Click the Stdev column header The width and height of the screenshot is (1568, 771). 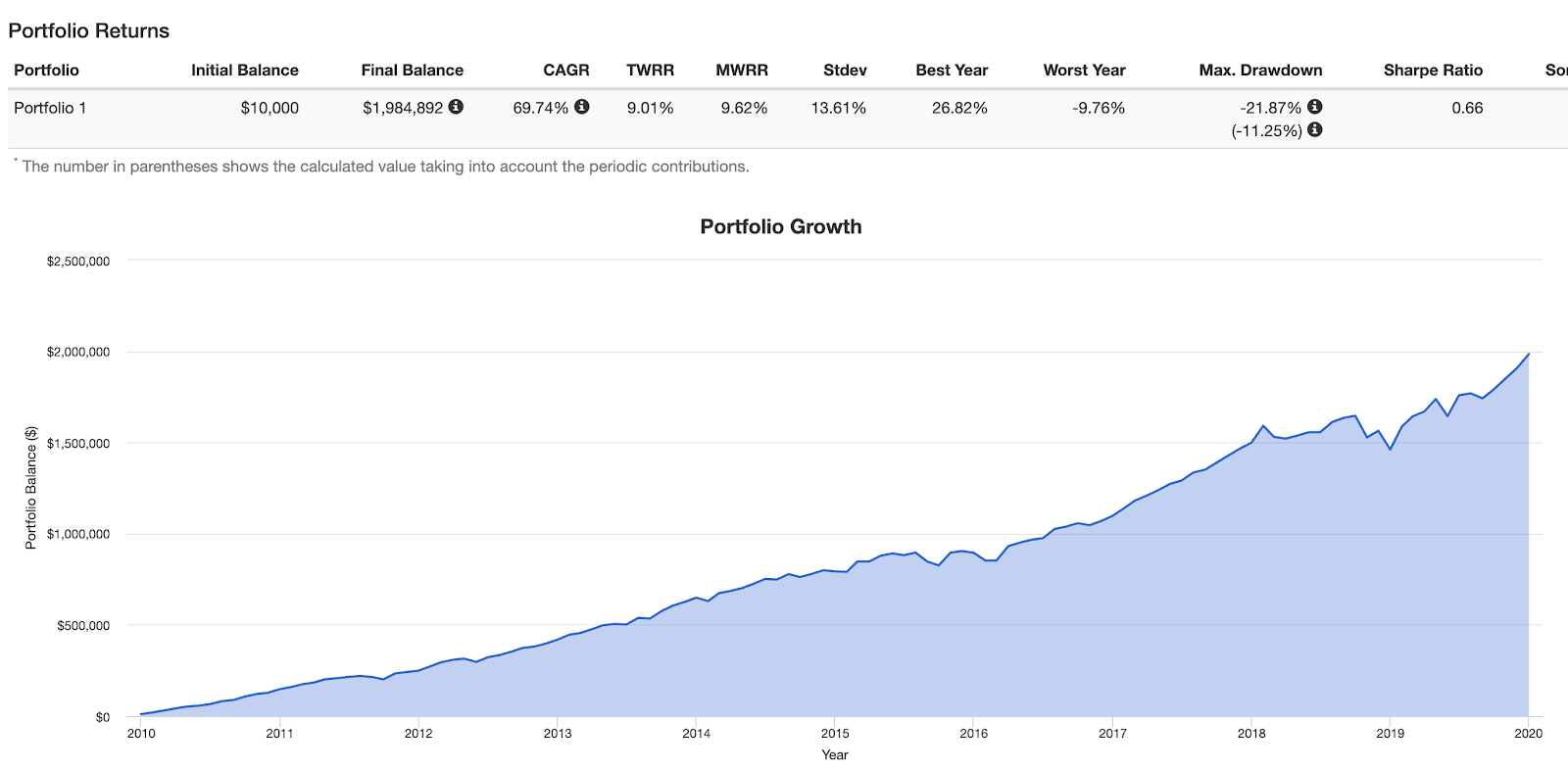(845, 71)
